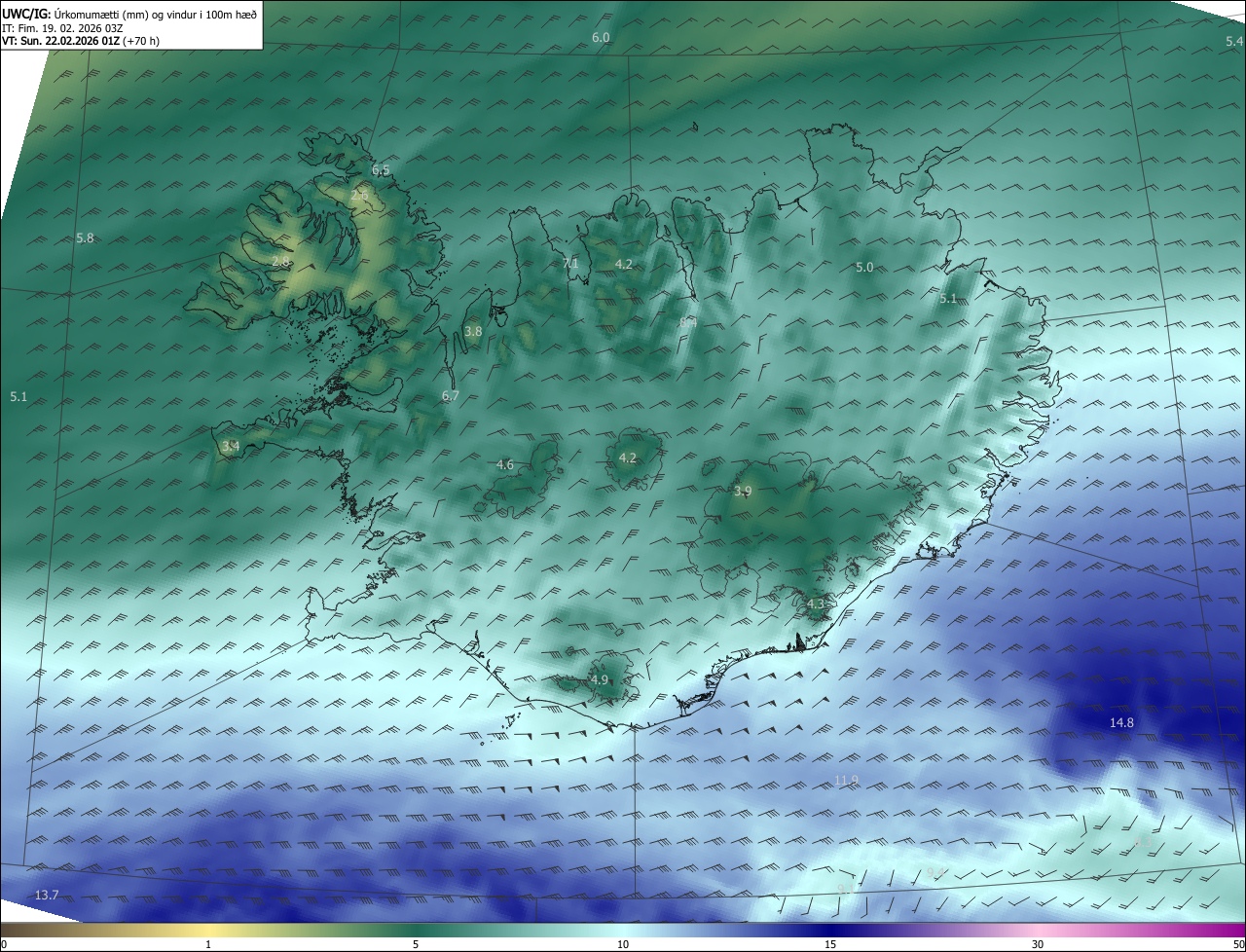This screenshot has height=952, width=1246.
Task: Click the 4.6 value label
Action: [504, 465]
